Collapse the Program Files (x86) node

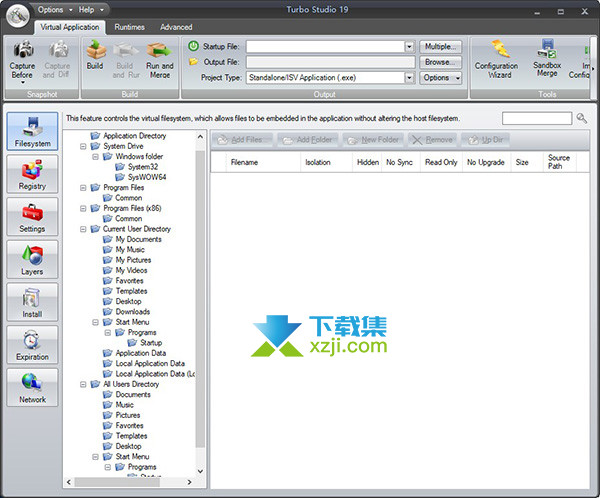(83, 208)
